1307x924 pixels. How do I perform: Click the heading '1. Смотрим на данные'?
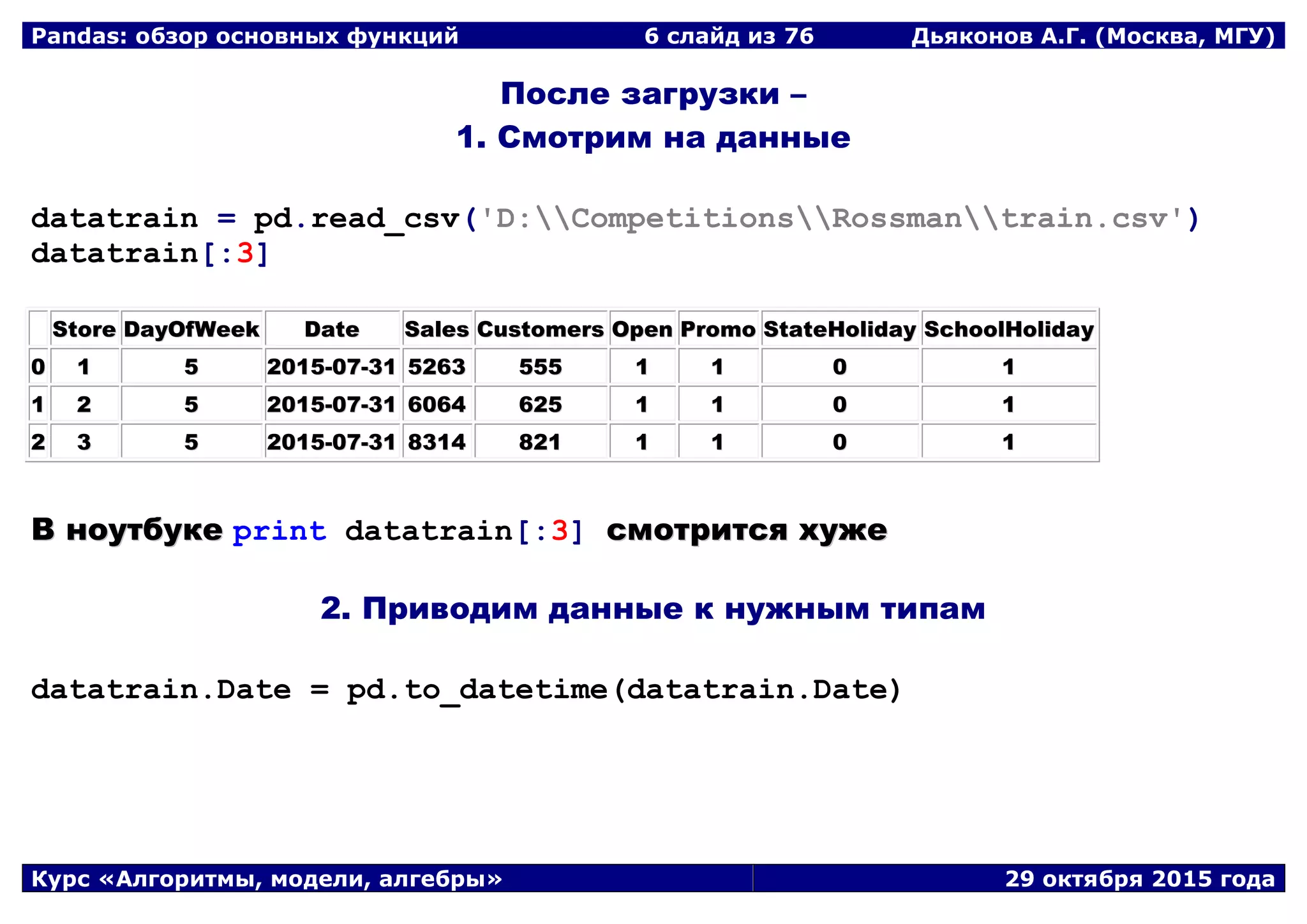click(653, 137)
